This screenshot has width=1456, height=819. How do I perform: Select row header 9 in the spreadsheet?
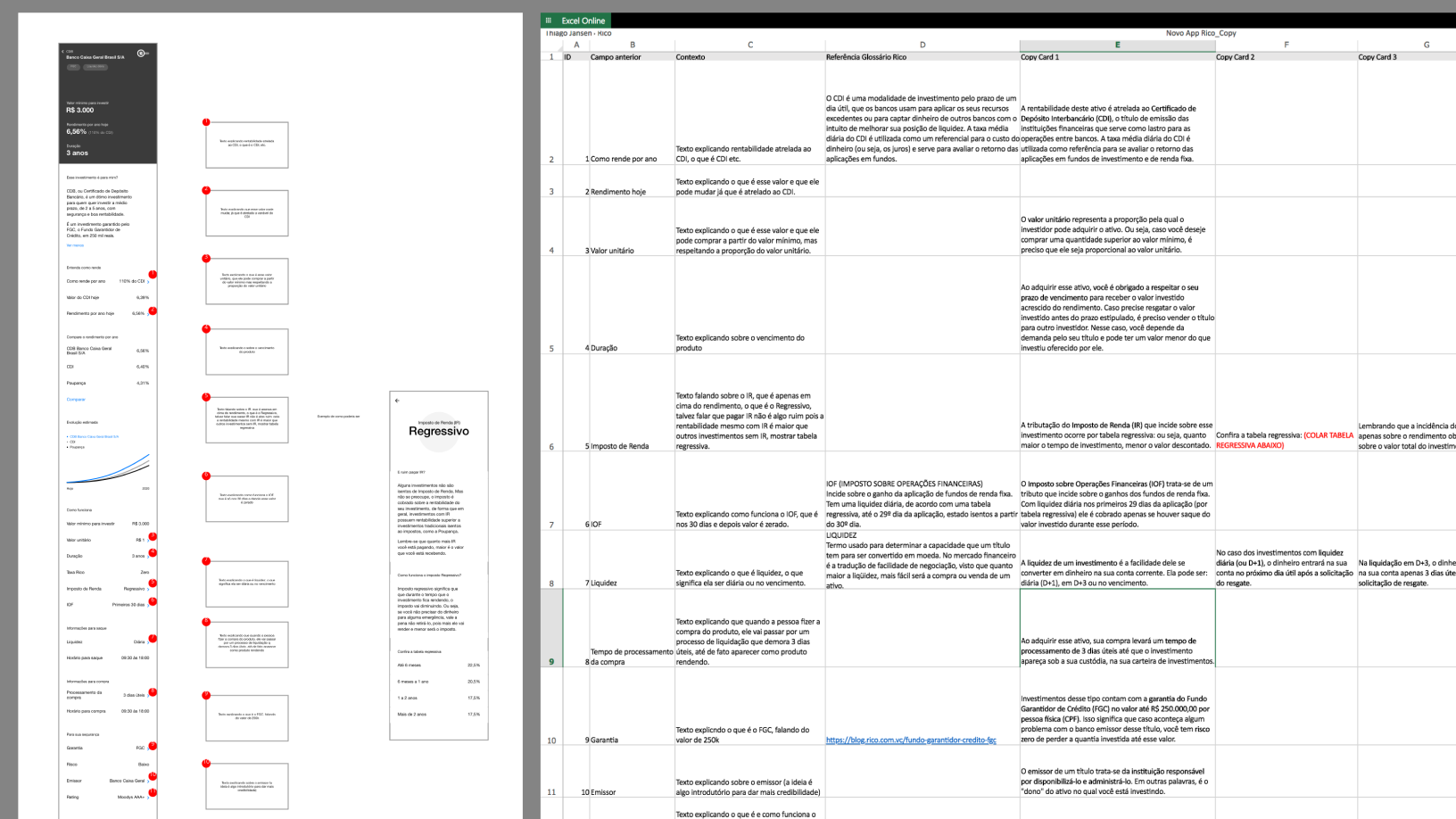point(551,628)
